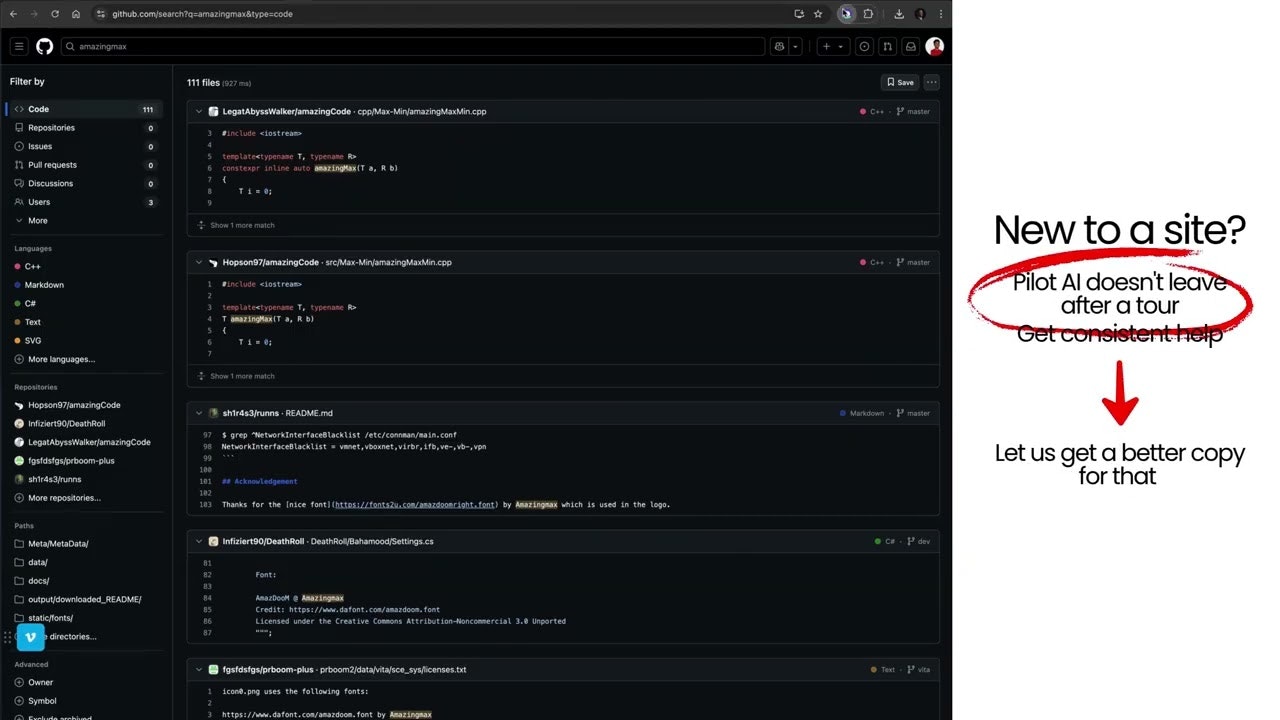Show More repositories in sidebar
Viewport: 1280px width, 720px height.
pyautogui.click(x=57, y=498)
